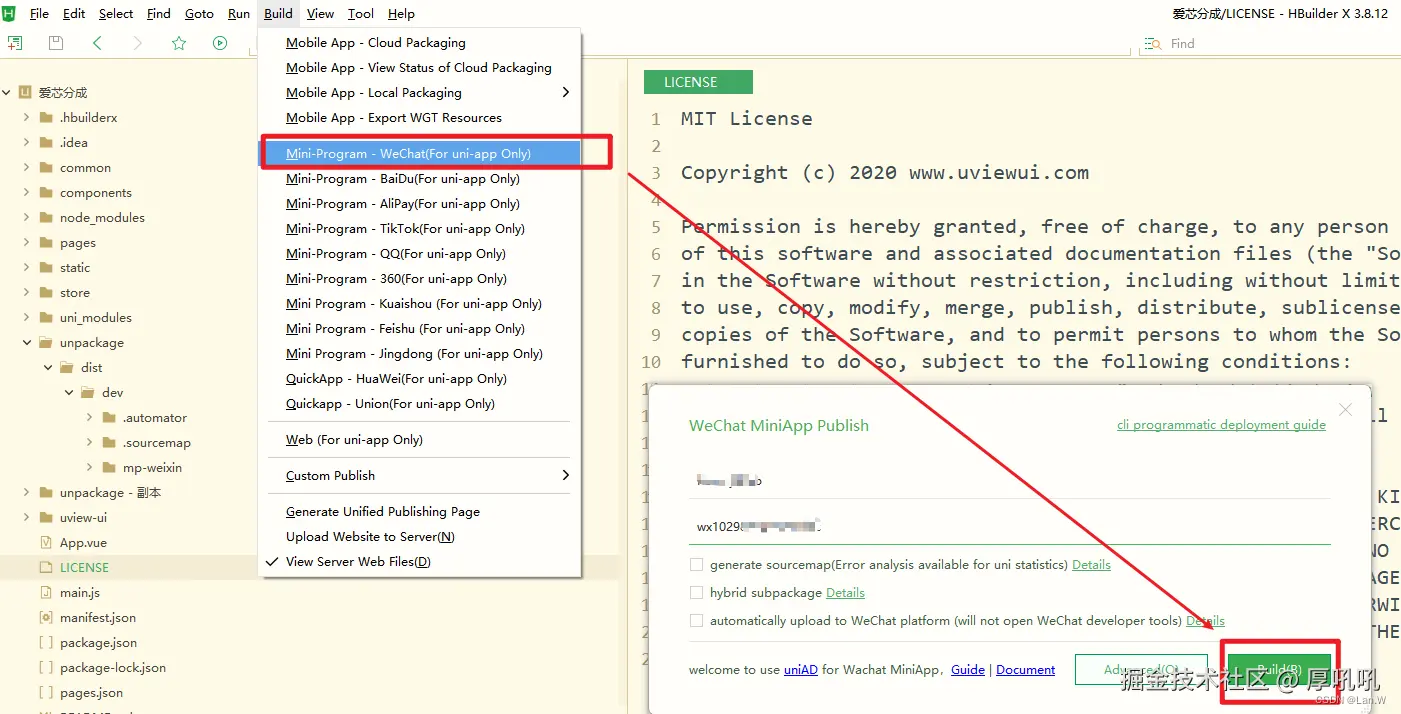Screen dimensions: 1401x714
Task: Collapse the dev folder
Action: [68, 392]
